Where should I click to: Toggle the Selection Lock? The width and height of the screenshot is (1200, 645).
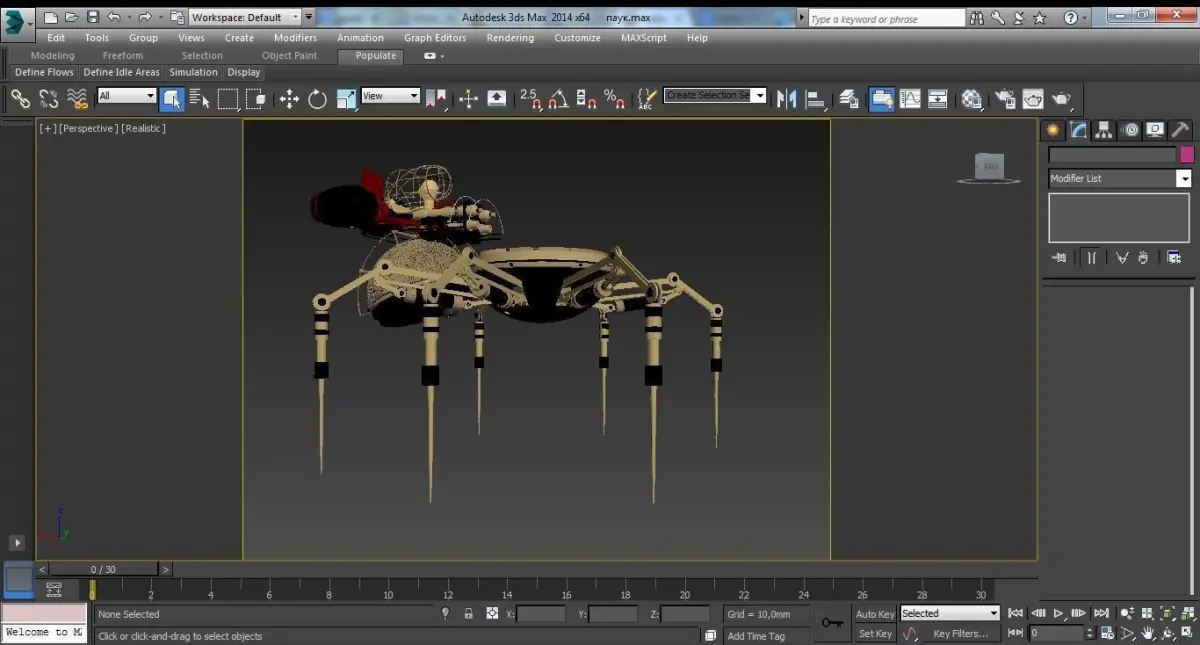(x=468, y=614)
